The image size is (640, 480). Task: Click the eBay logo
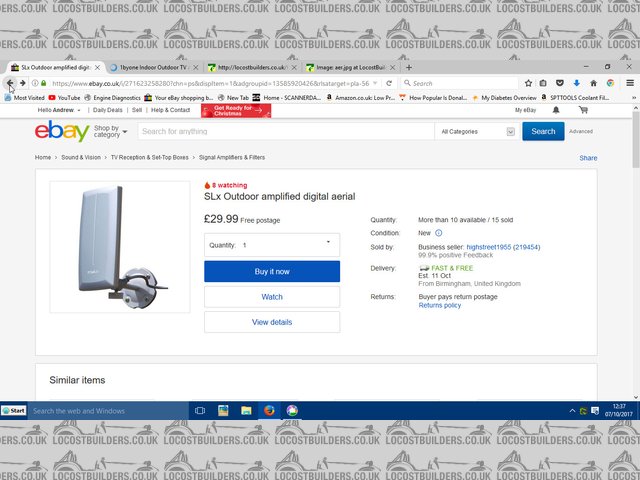click(x=62, y=131)
